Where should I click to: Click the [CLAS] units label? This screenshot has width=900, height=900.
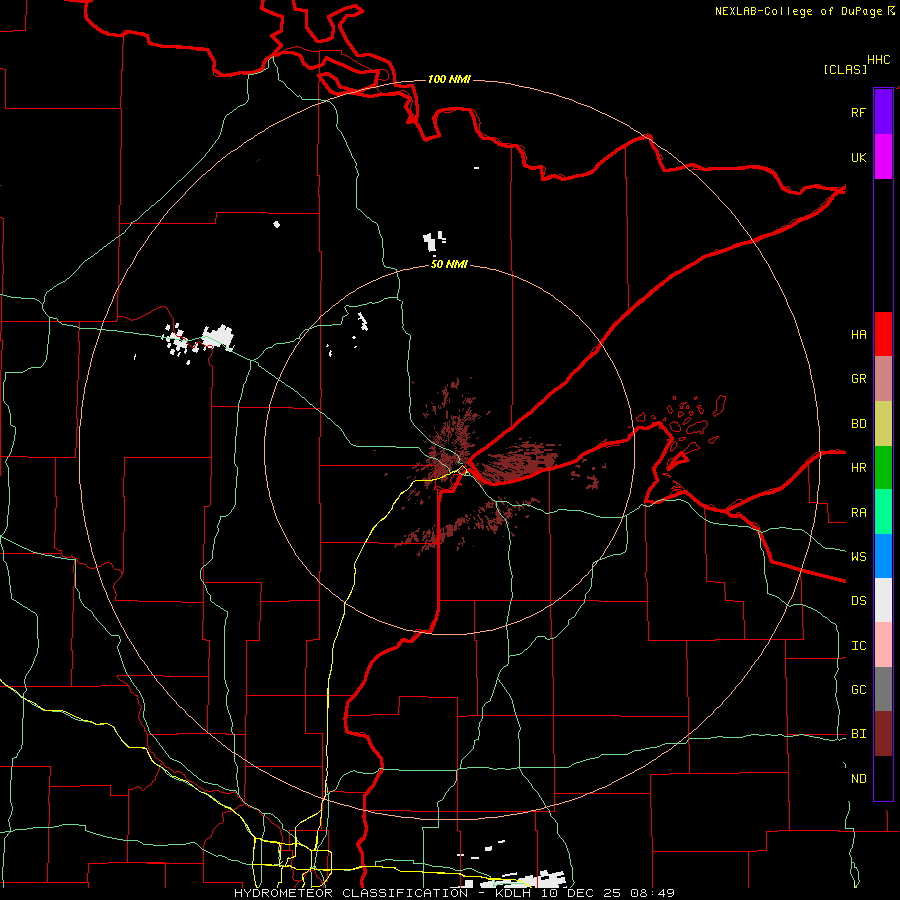pyautogui.click(x=845, y=69)
